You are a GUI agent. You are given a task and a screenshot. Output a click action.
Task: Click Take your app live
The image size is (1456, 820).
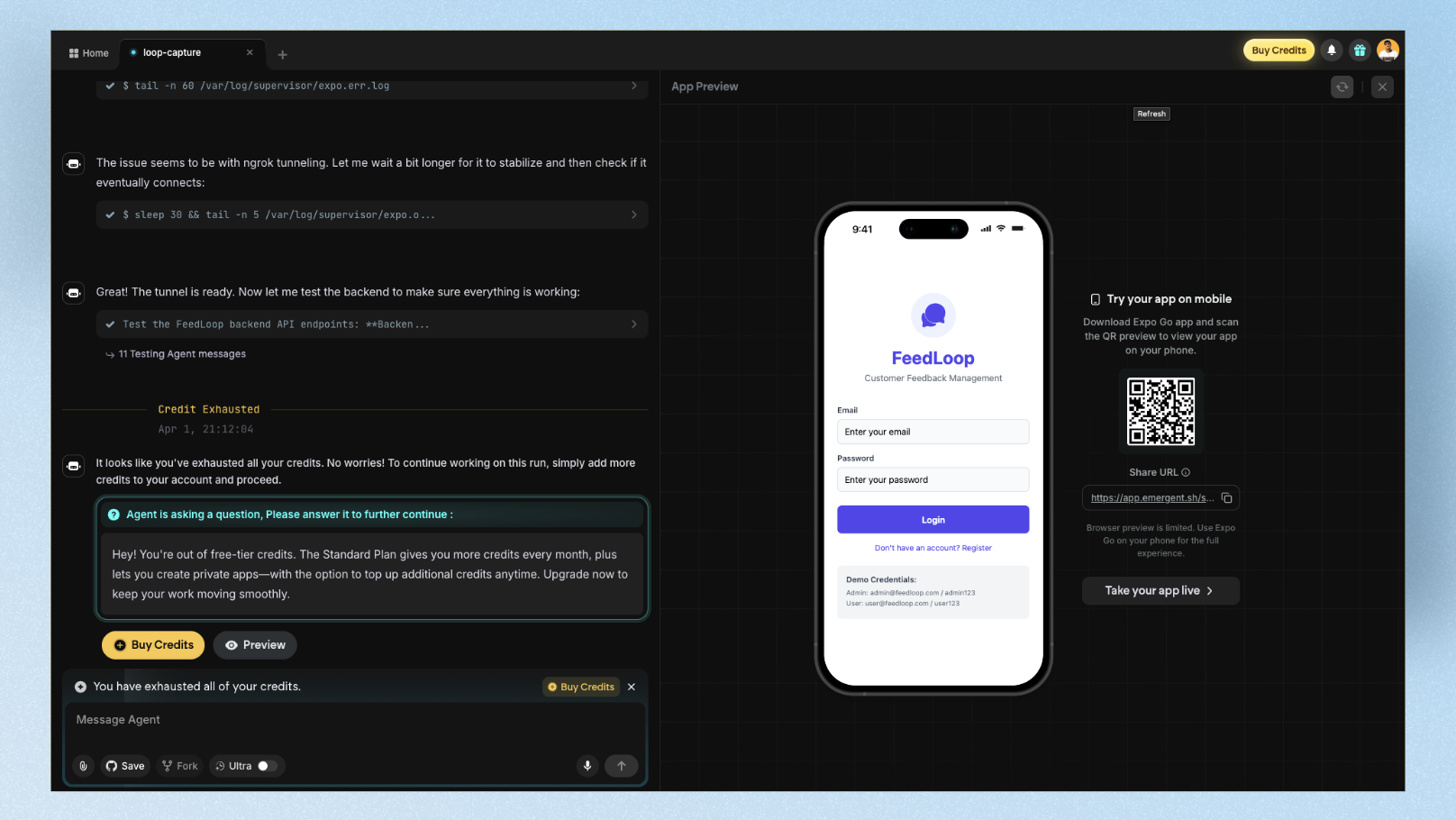1160,590
